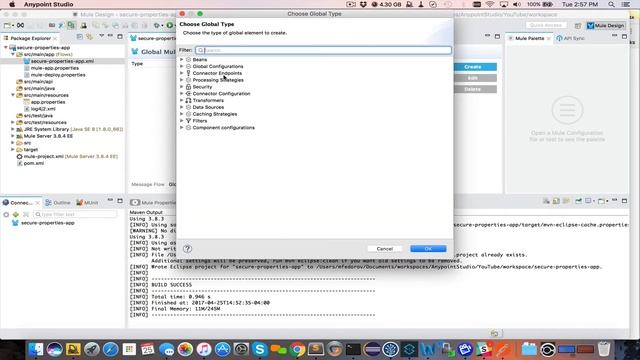Open the Message Flow tab

click(148, 184)
